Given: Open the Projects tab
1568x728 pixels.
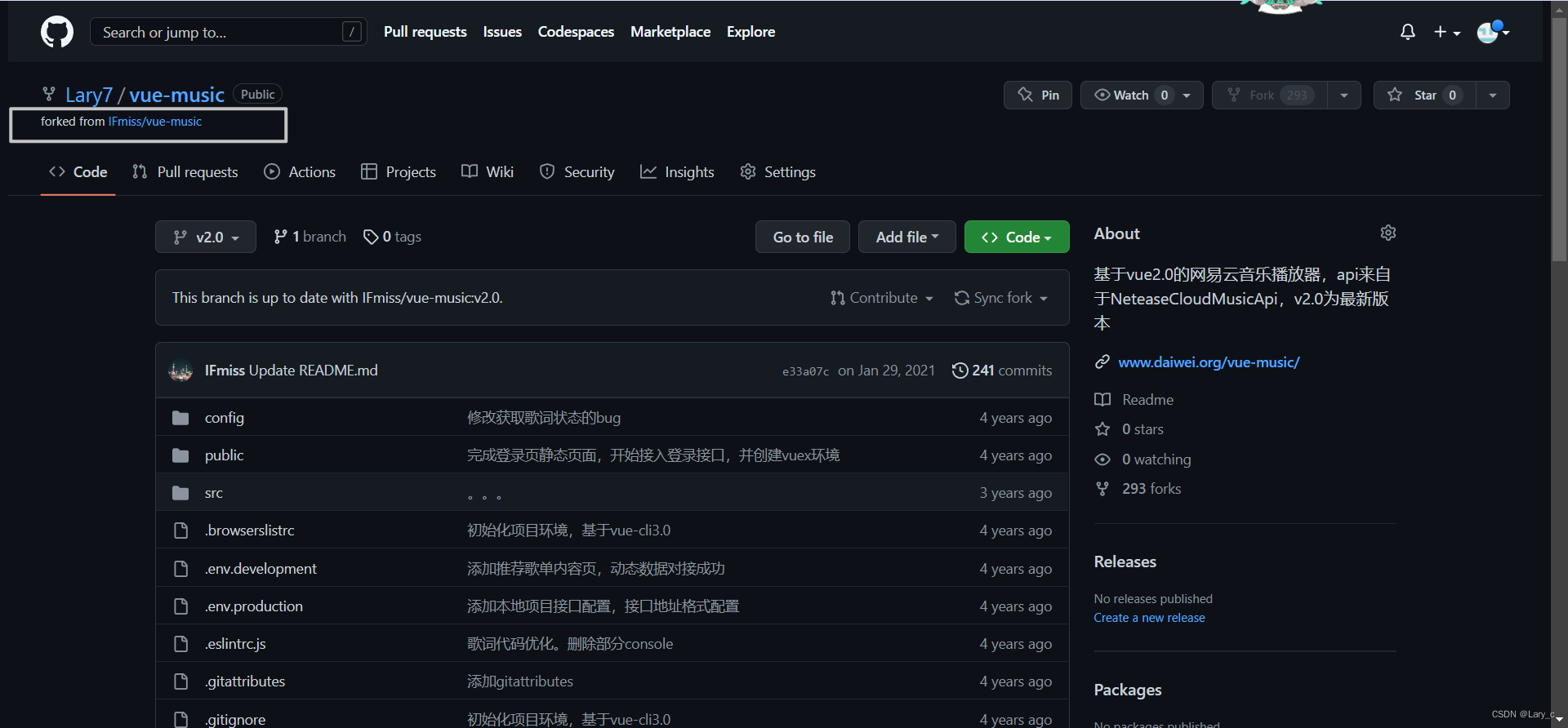Looking at the screenshot, I should [399, 172].
